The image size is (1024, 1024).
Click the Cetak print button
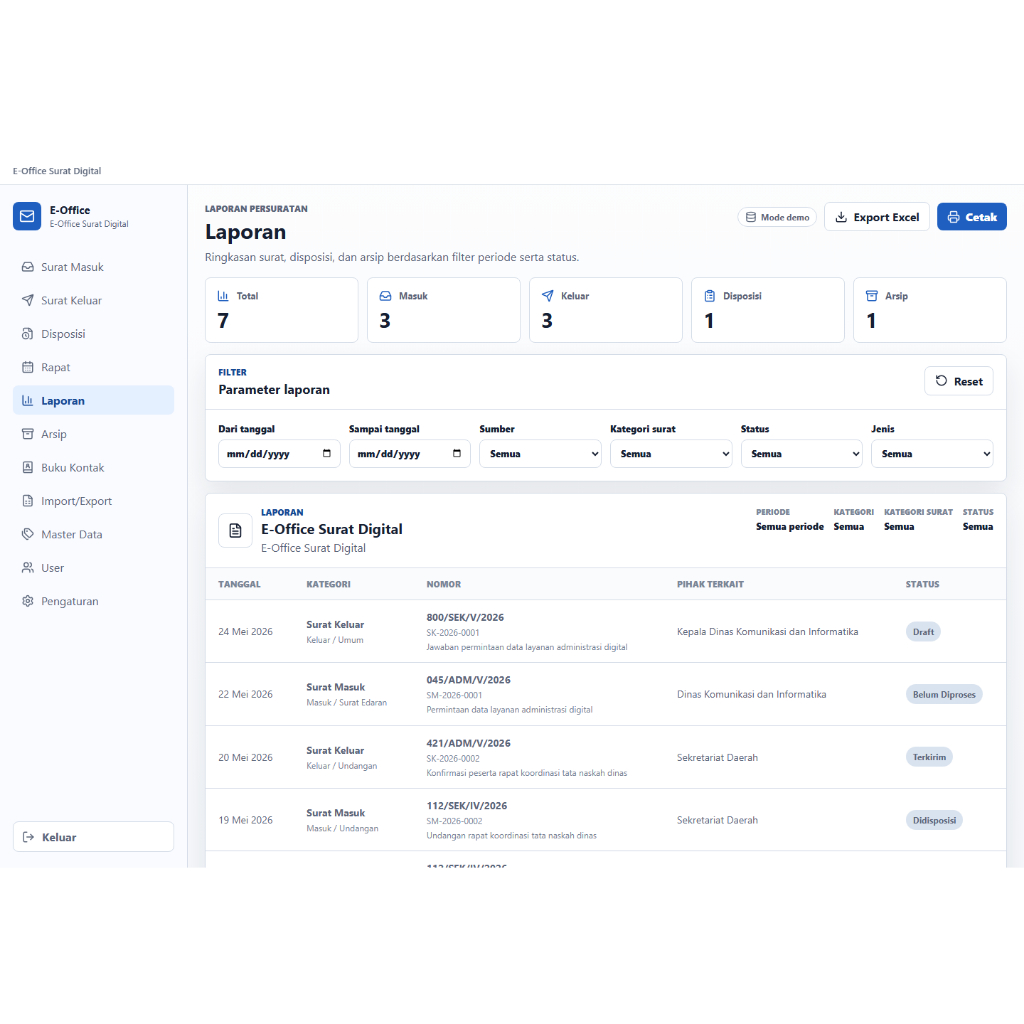(972, 217)
